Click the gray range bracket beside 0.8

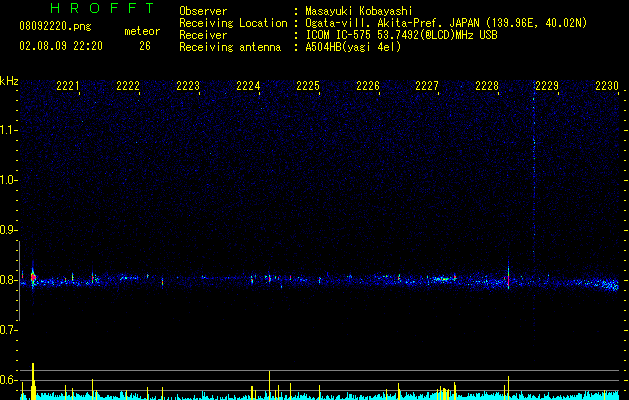click(20, 280)
